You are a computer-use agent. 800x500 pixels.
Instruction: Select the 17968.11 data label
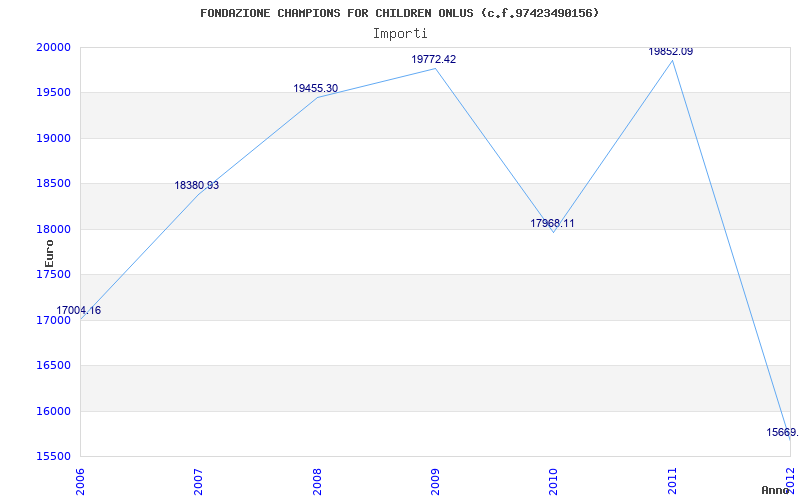click(x=552, y=223)
